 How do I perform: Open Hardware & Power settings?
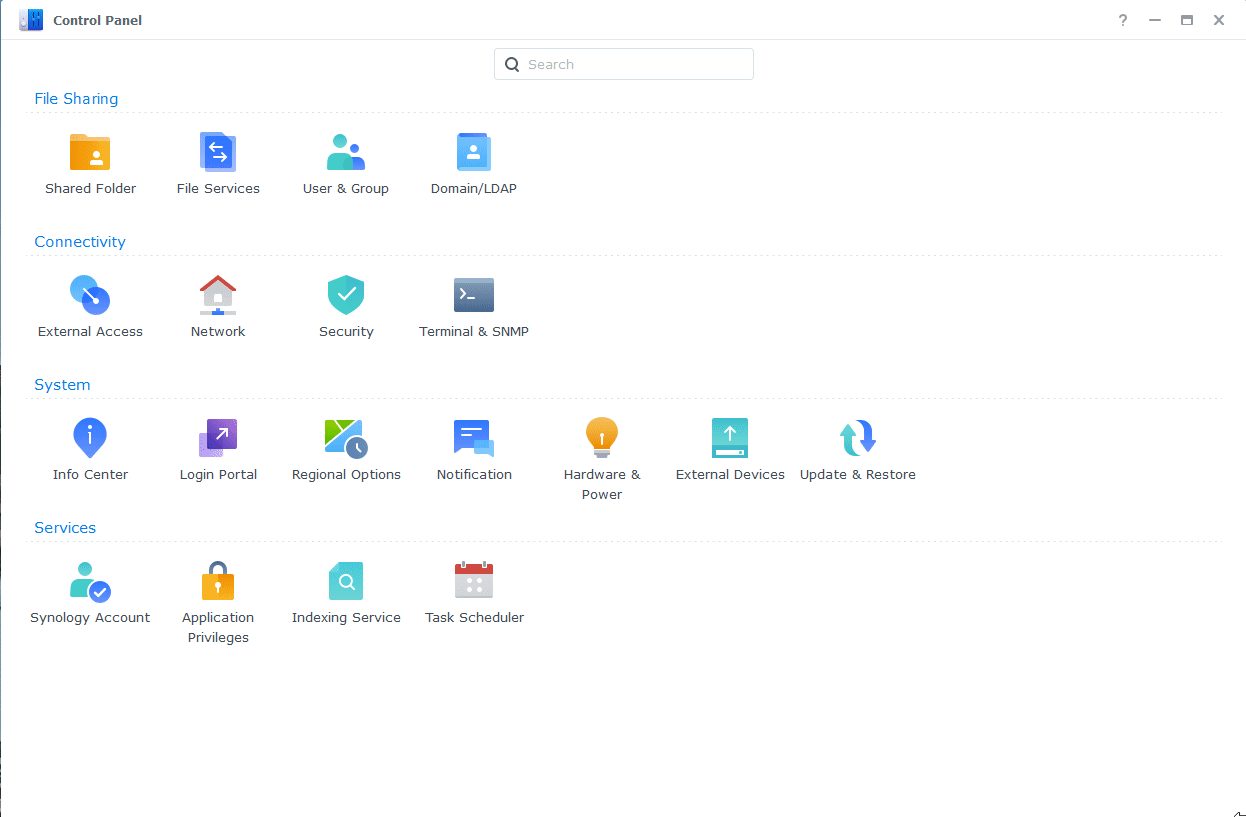tap(602, 439)
